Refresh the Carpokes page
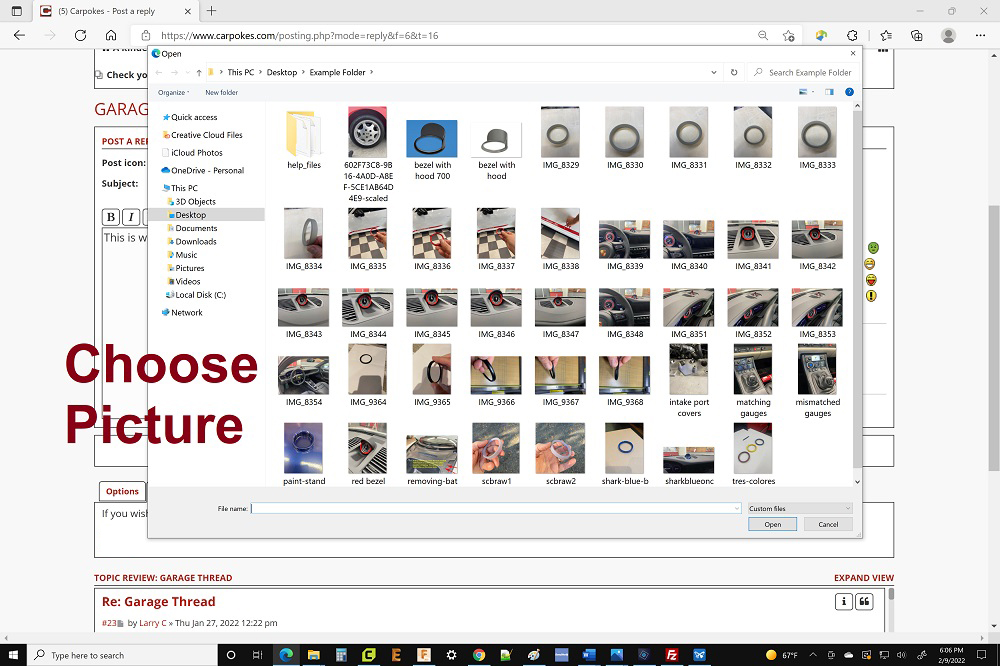Screen dimensions: 1000x666 [81, 33]
